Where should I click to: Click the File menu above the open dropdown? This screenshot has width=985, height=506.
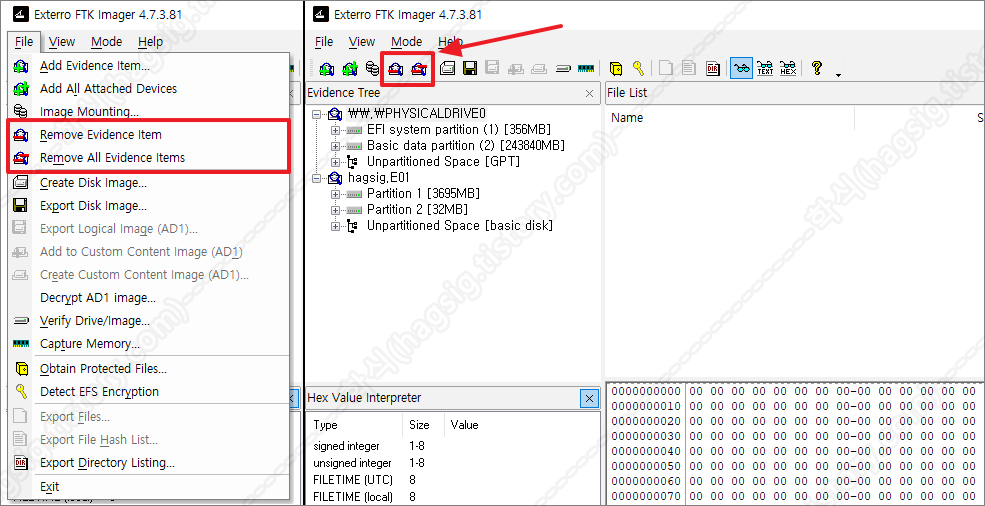point(24,42)
